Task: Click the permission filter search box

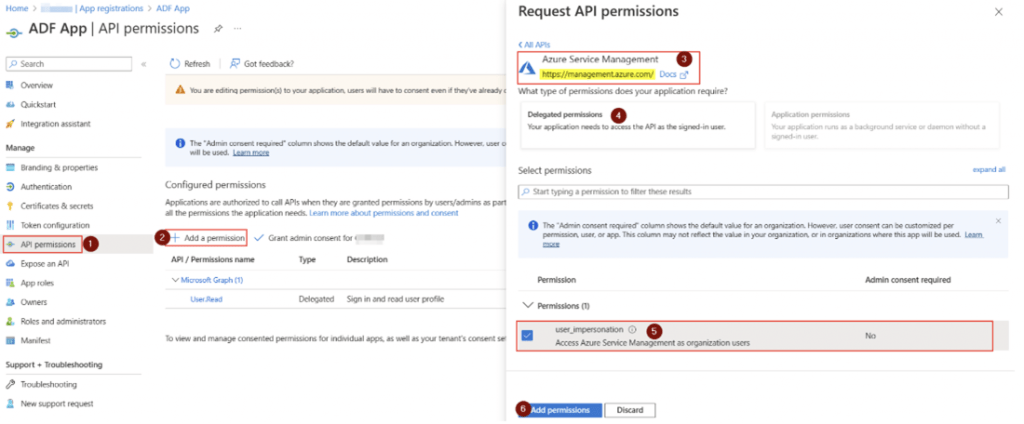Action: 763,192
